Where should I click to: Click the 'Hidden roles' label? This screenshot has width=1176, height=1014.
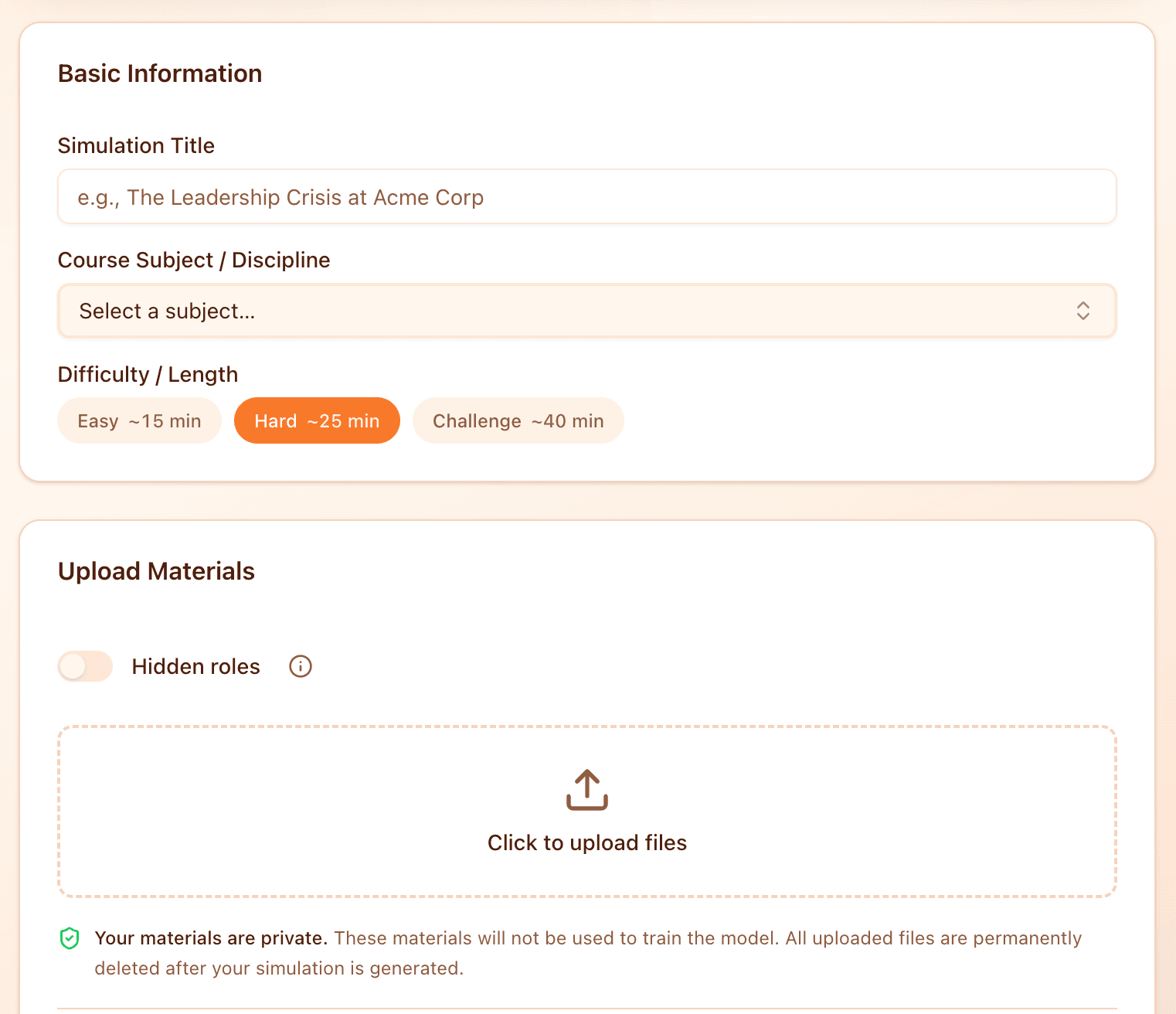tap(195, 666)
